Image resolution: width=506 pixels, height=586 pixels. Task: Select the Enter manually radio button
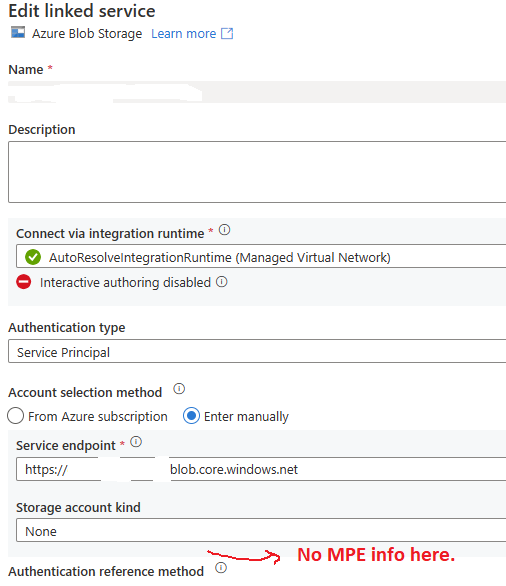[191, 416]
